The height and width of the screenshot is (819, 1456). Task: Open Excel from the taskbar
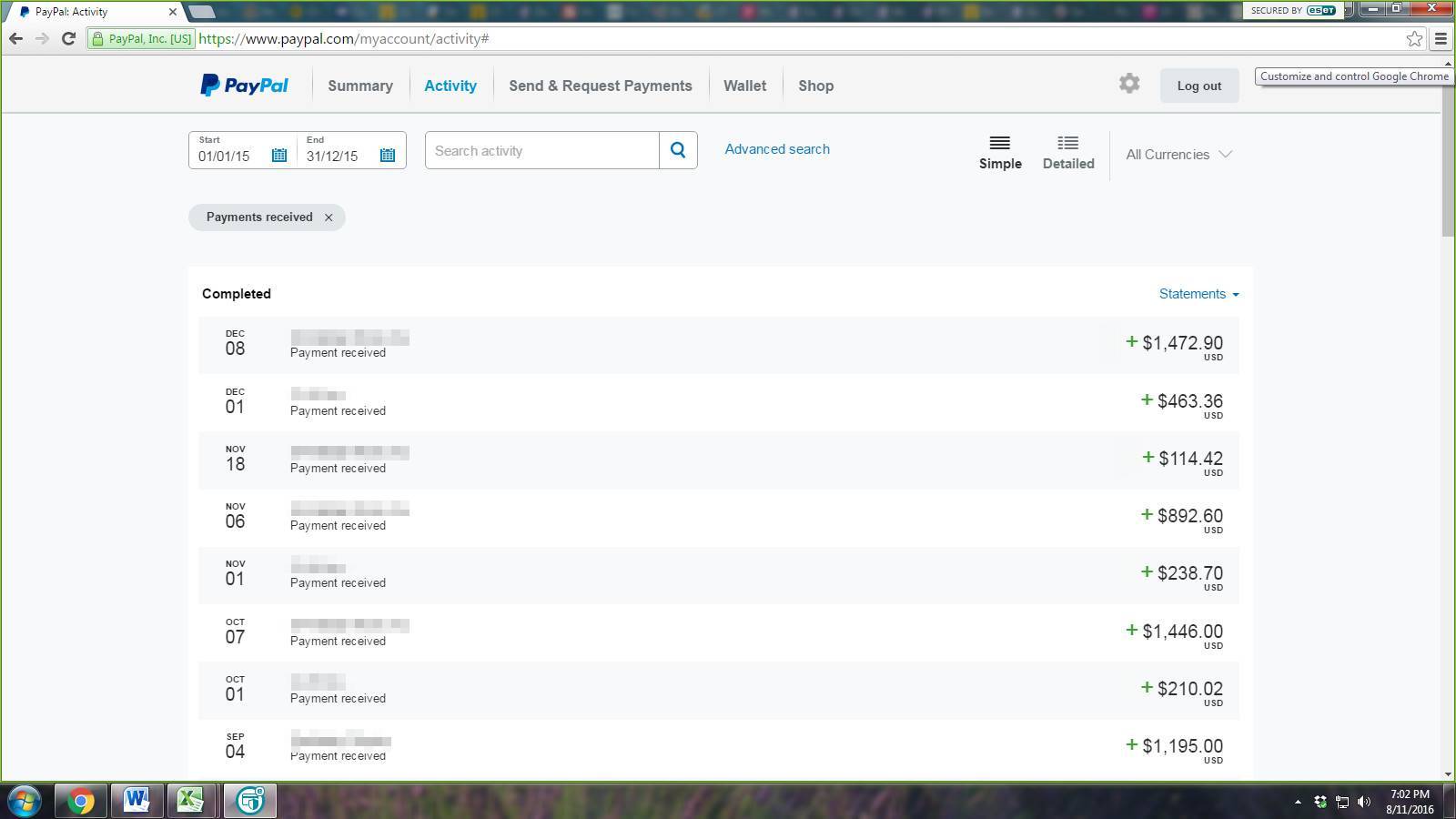point(190,800)
